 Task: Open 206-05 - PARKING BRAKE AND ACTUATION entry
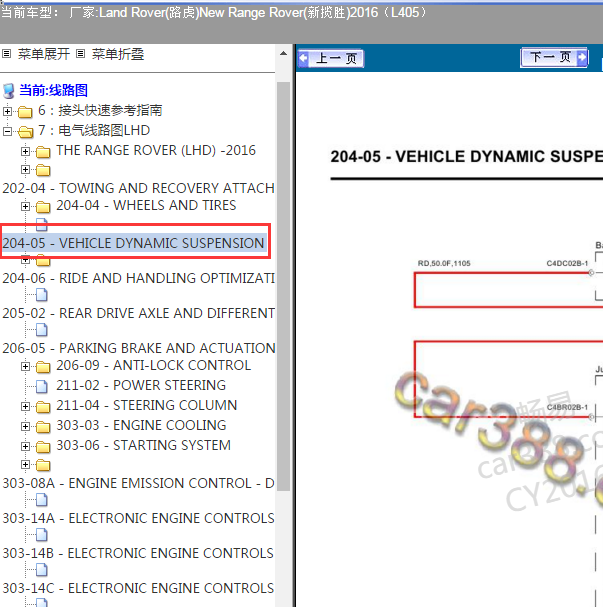tap(139, 348)
